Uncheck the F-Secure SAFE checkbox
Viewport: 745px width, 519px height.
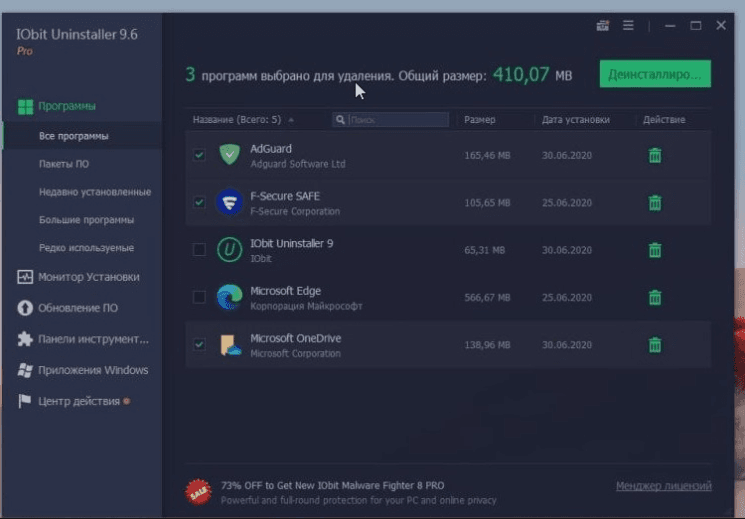click(199, 202)
